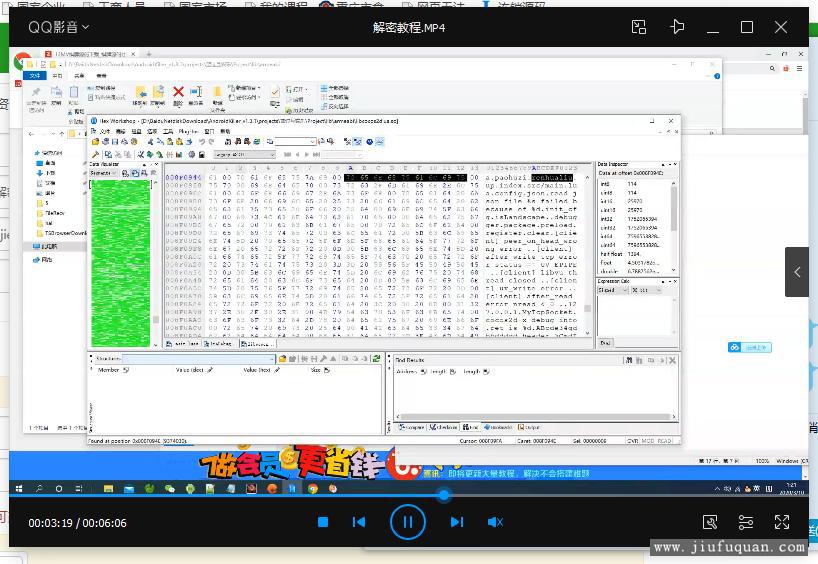Click the blue cloud button on right side

coord(749,347)
